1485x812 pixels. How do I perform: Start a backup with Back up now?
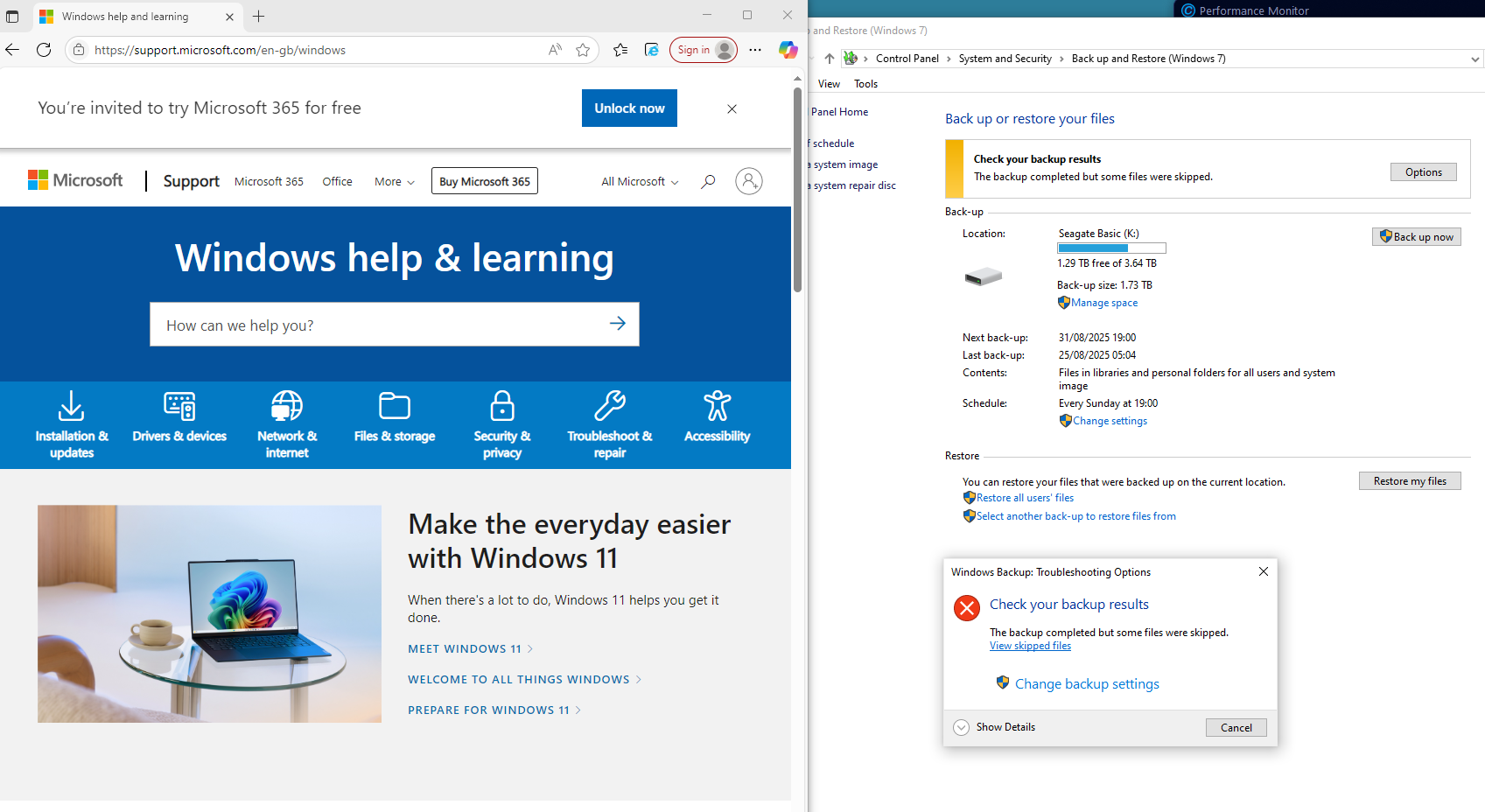pyautogui.click(x=1416, y=236)
